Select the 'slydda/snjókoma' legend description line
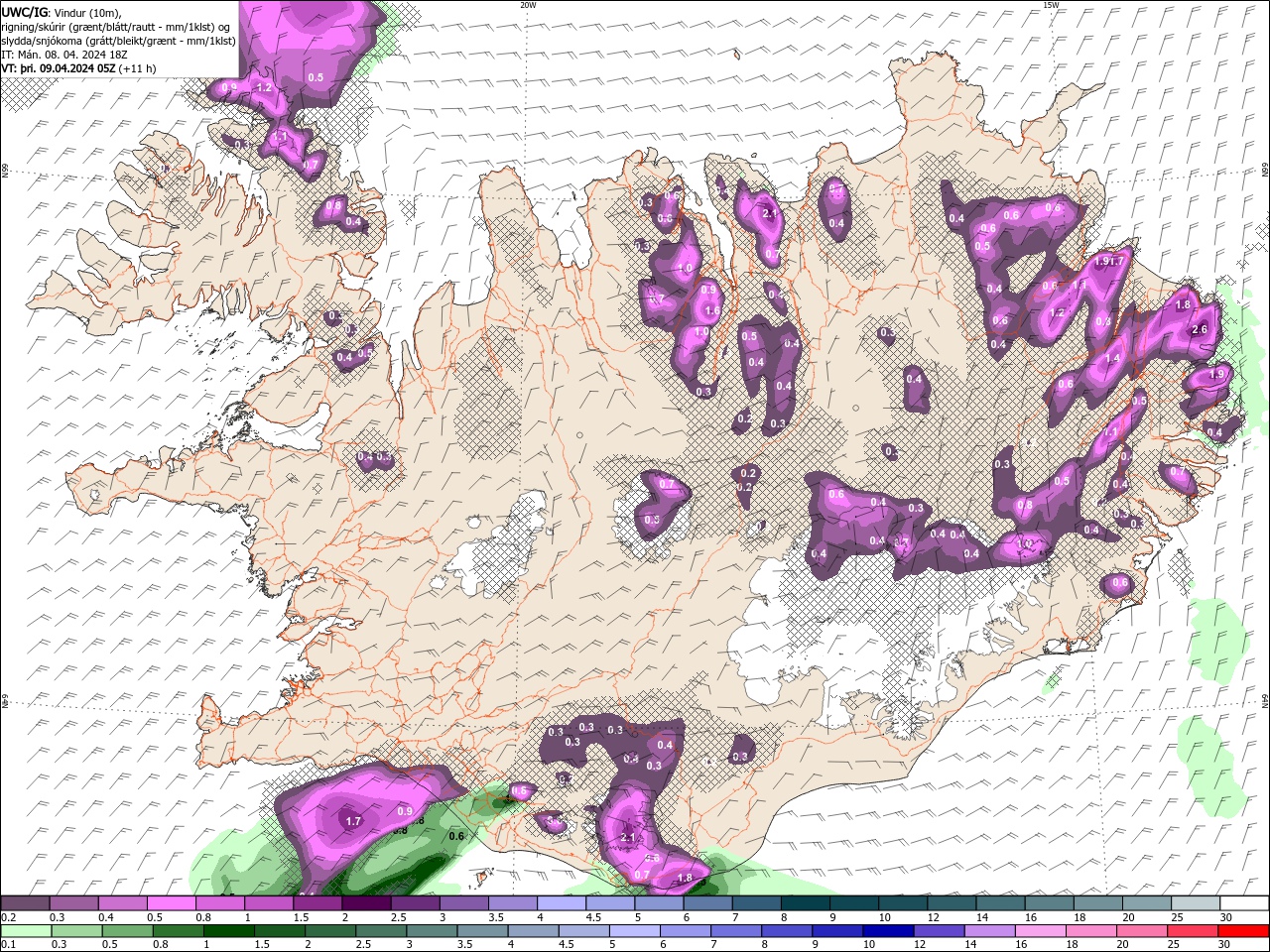 tap(119, 41)
